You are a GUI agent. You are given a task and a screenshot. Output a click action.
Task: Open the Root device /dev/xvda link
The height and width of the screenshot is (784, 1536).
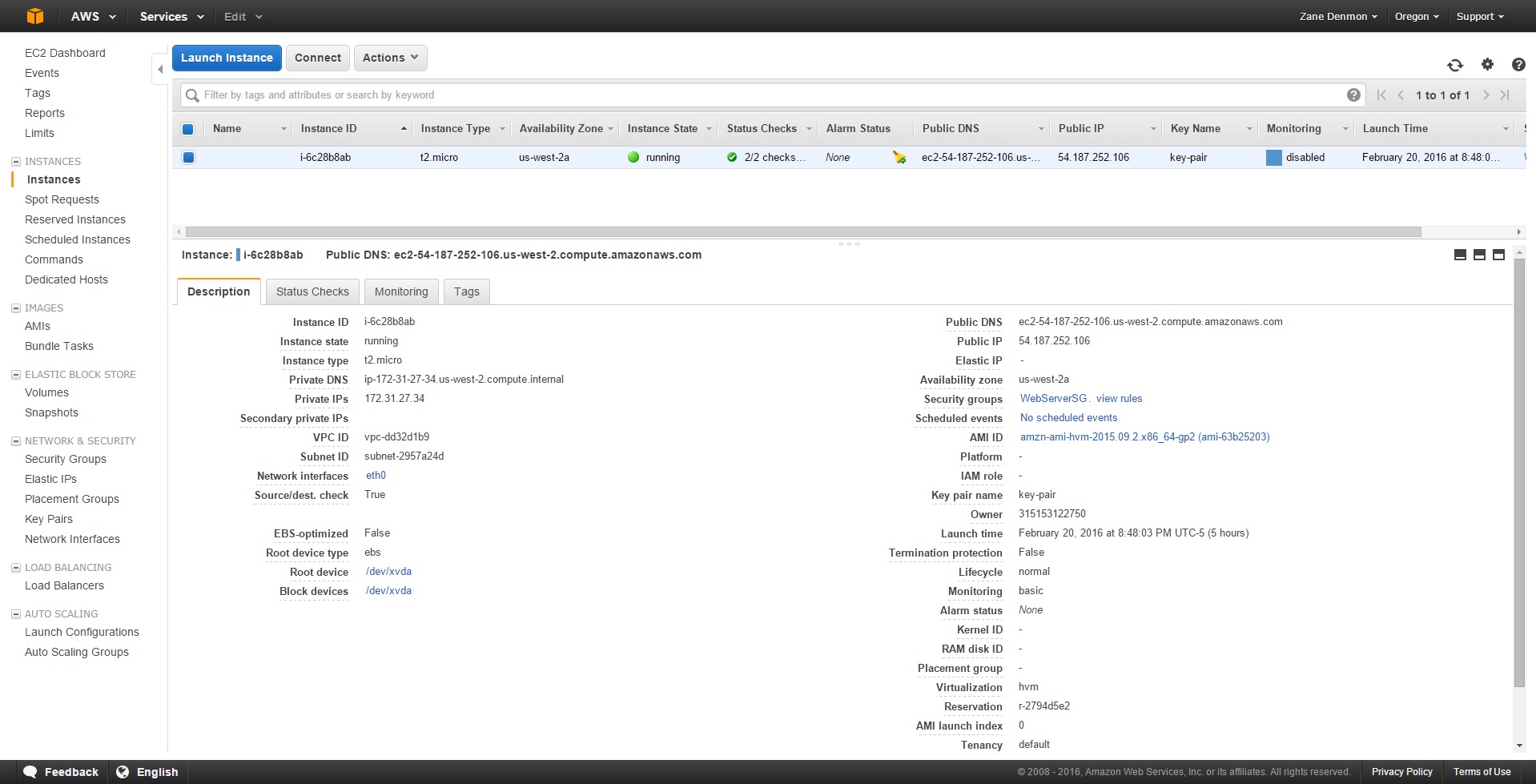pos(388,571)
